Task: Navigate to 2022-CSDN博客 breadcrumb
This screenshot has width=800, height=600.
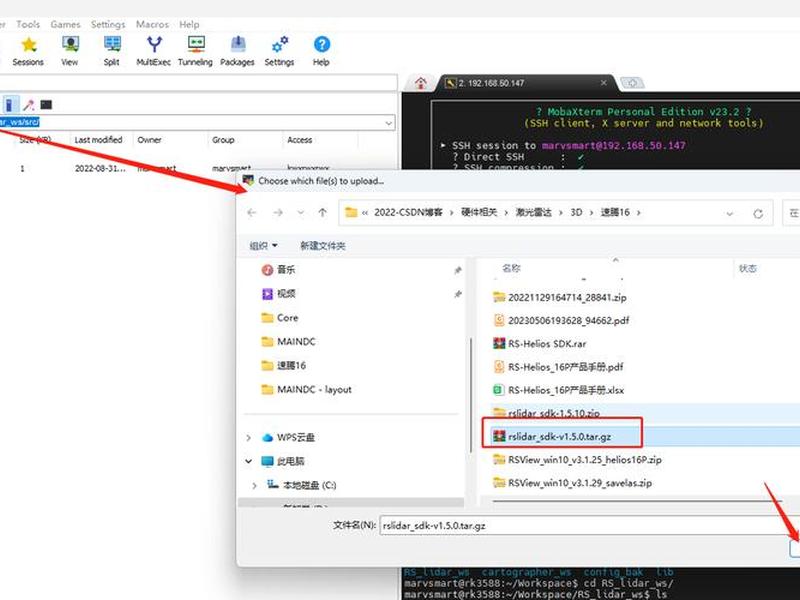Action: click(408, 213)
